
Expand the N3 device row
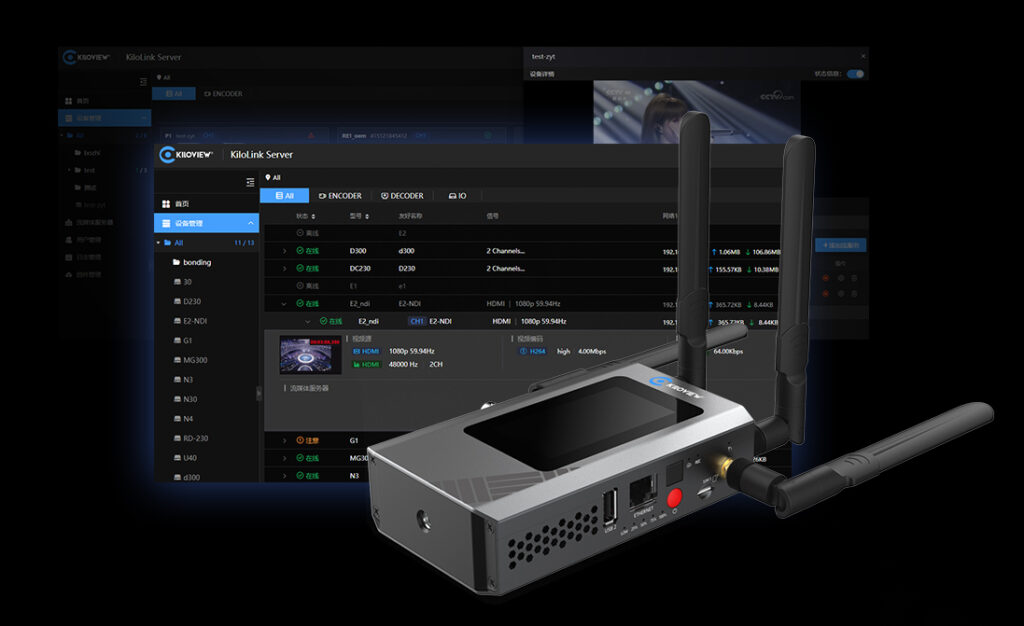[x=284, y=476]
